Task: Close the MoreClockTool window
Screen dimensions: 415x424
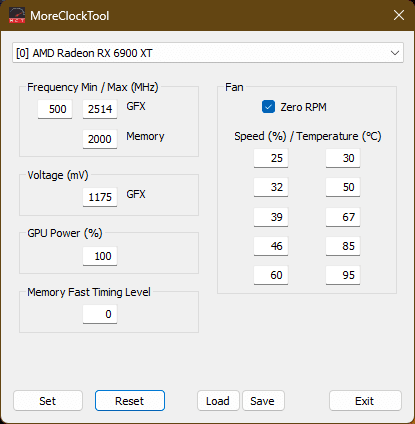Action: 399,15
